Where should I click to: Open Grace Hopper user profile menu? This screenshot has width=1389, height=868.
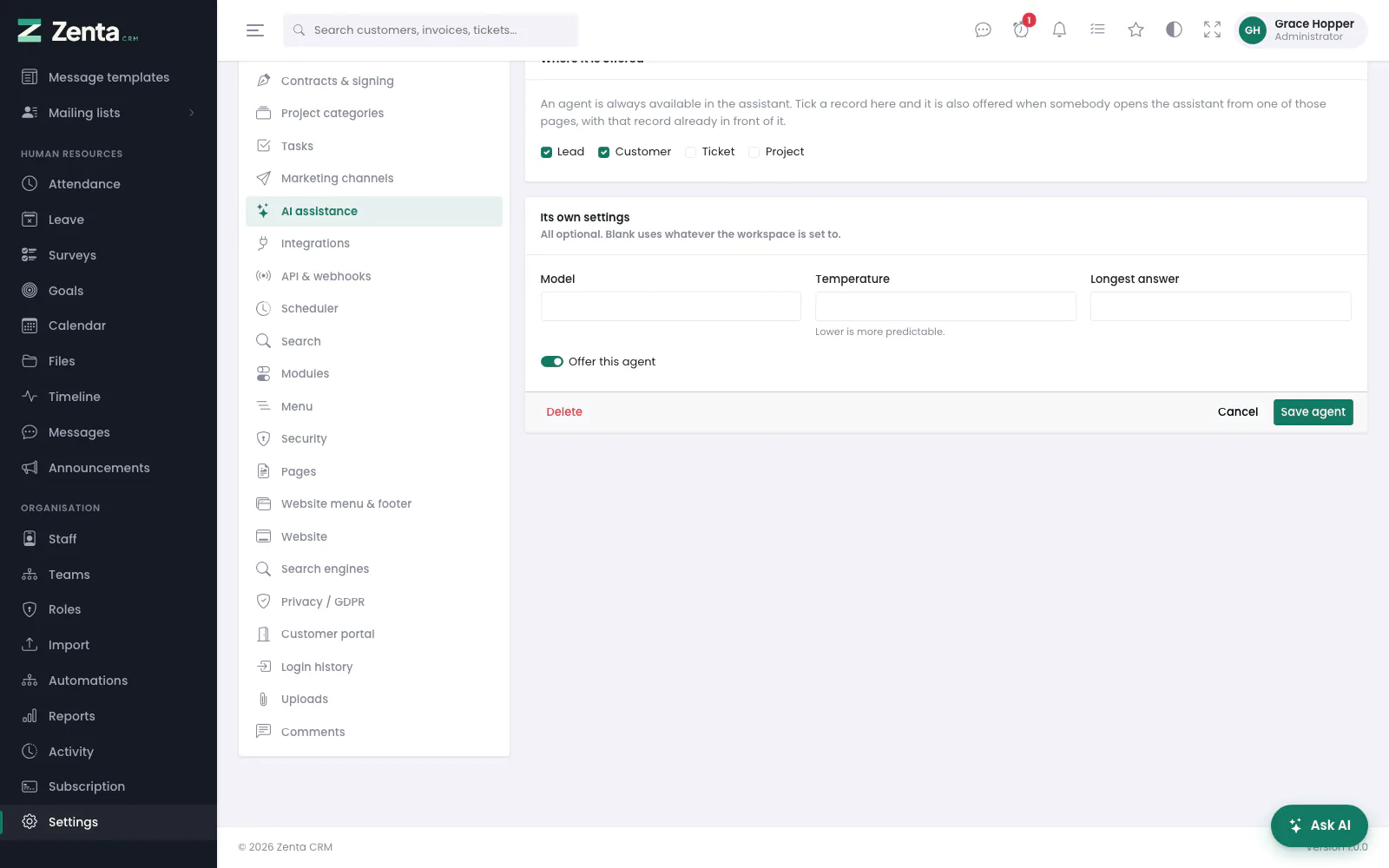(x=1300, y=30)
